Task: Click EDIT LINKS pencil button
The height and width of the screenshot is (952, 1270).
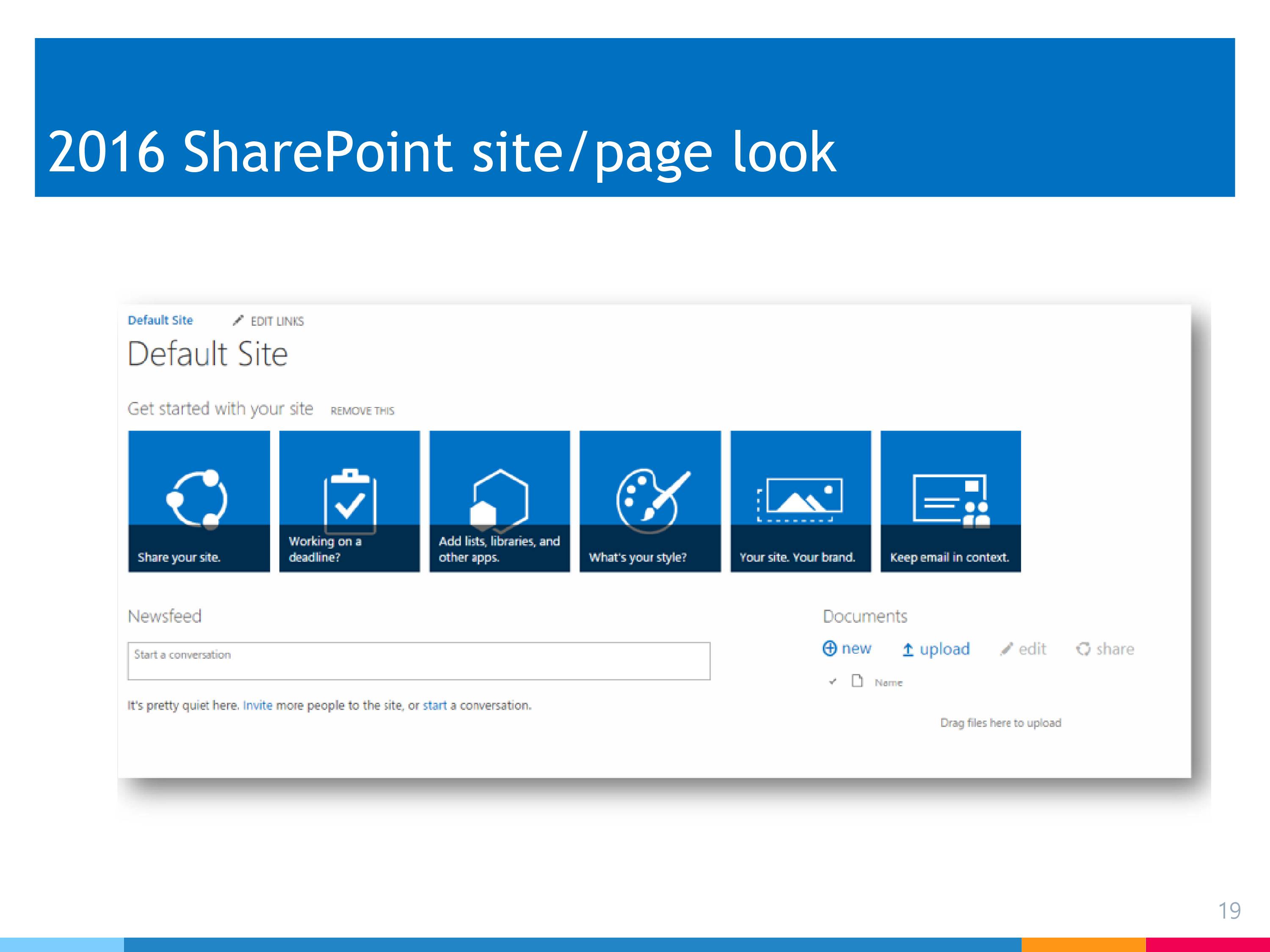Action: point(268,321)
